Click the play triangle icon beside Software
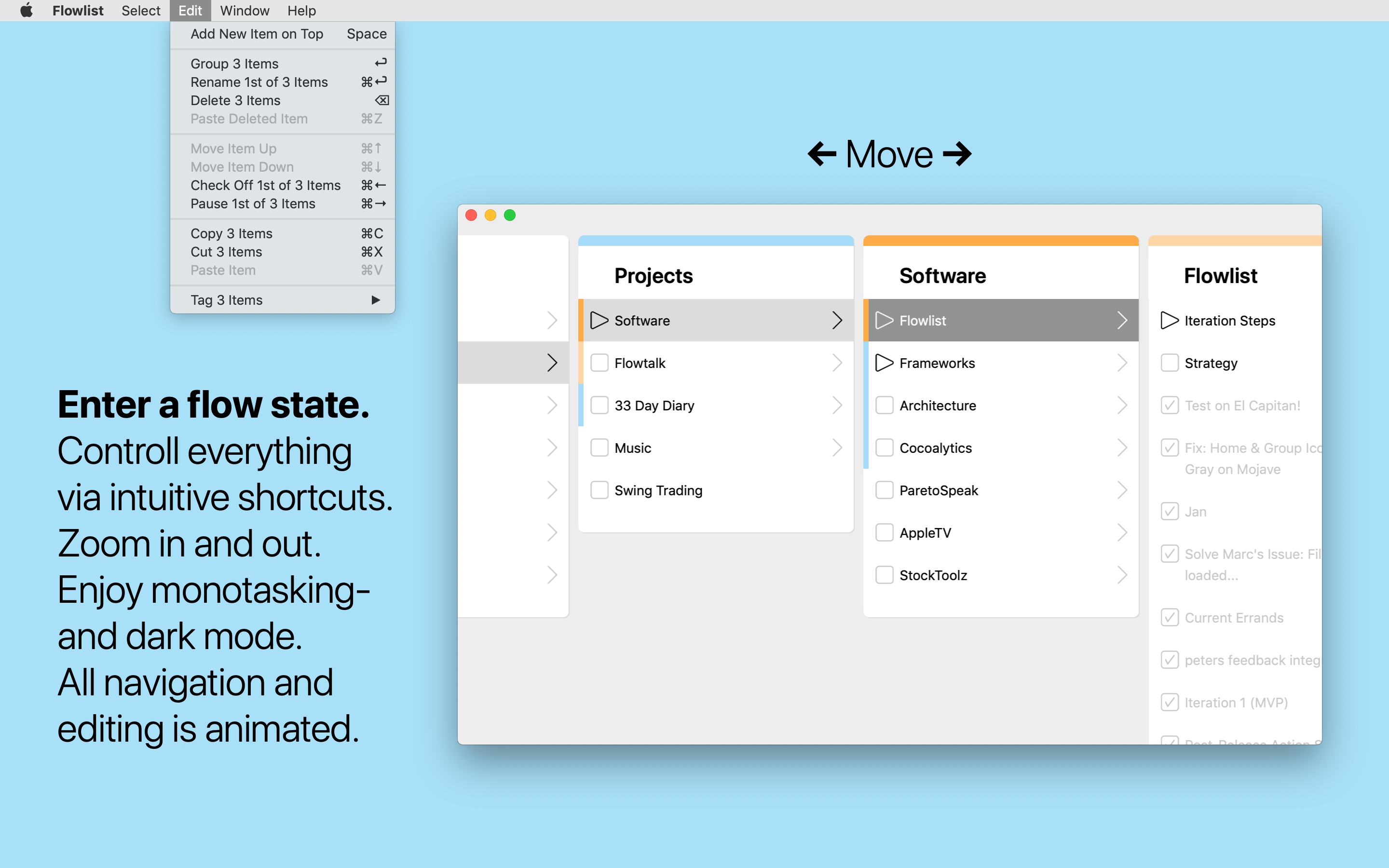1389x868 pixels. [x=599, y=320]
